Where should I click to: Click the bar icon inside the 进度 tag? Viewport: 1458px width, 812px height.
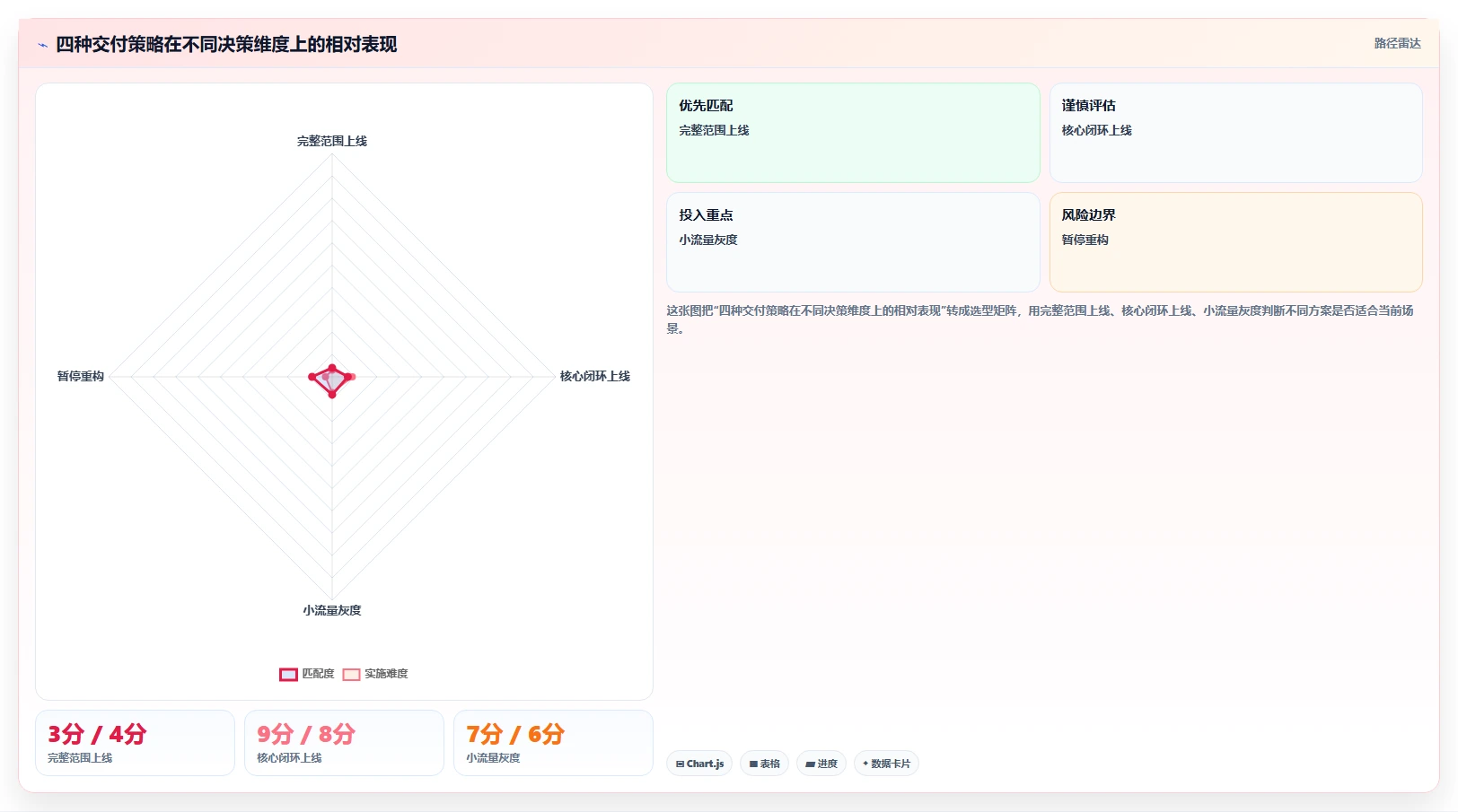tap(810, 764)
